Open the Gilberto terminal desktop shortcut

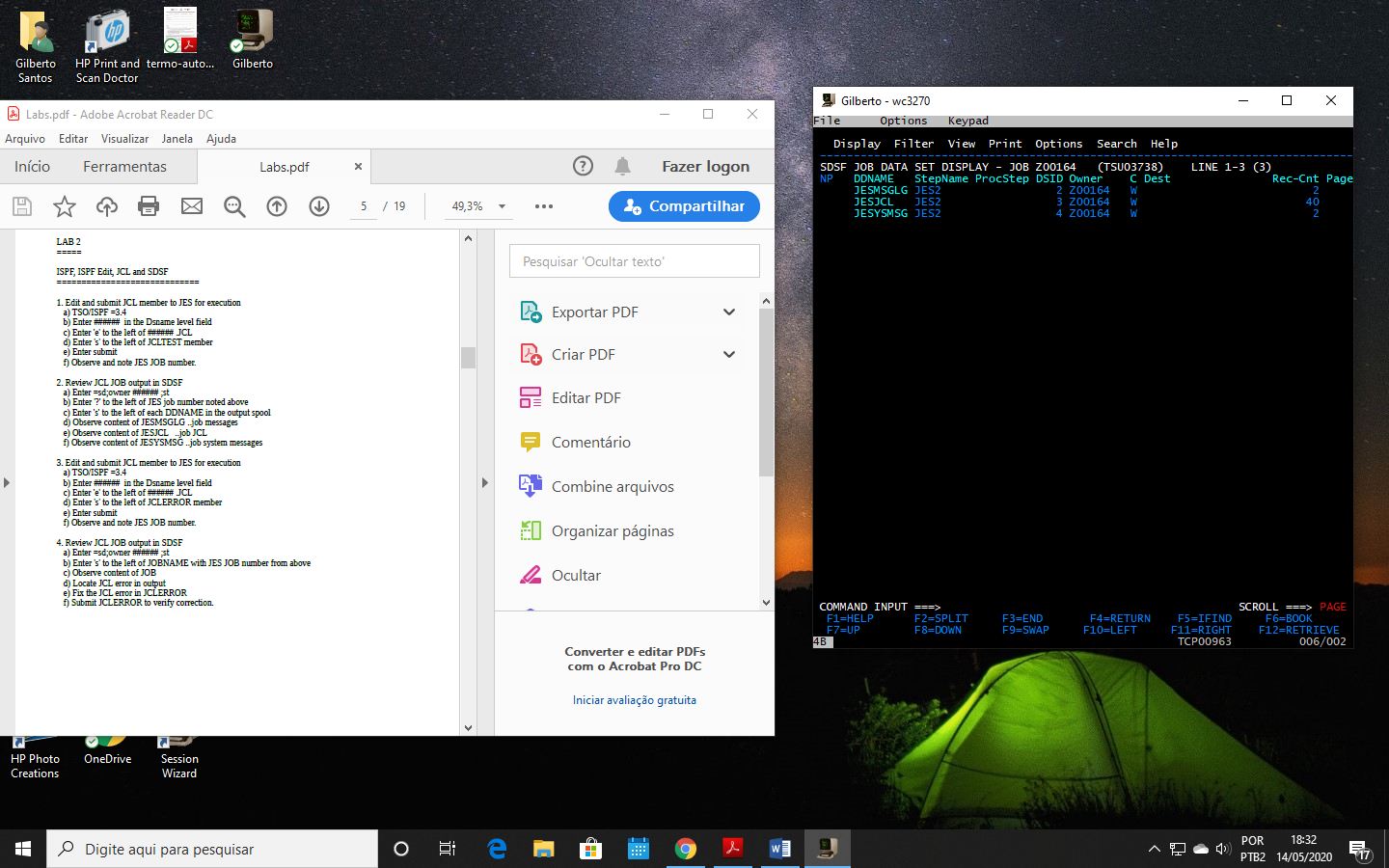tap(253, 39)
